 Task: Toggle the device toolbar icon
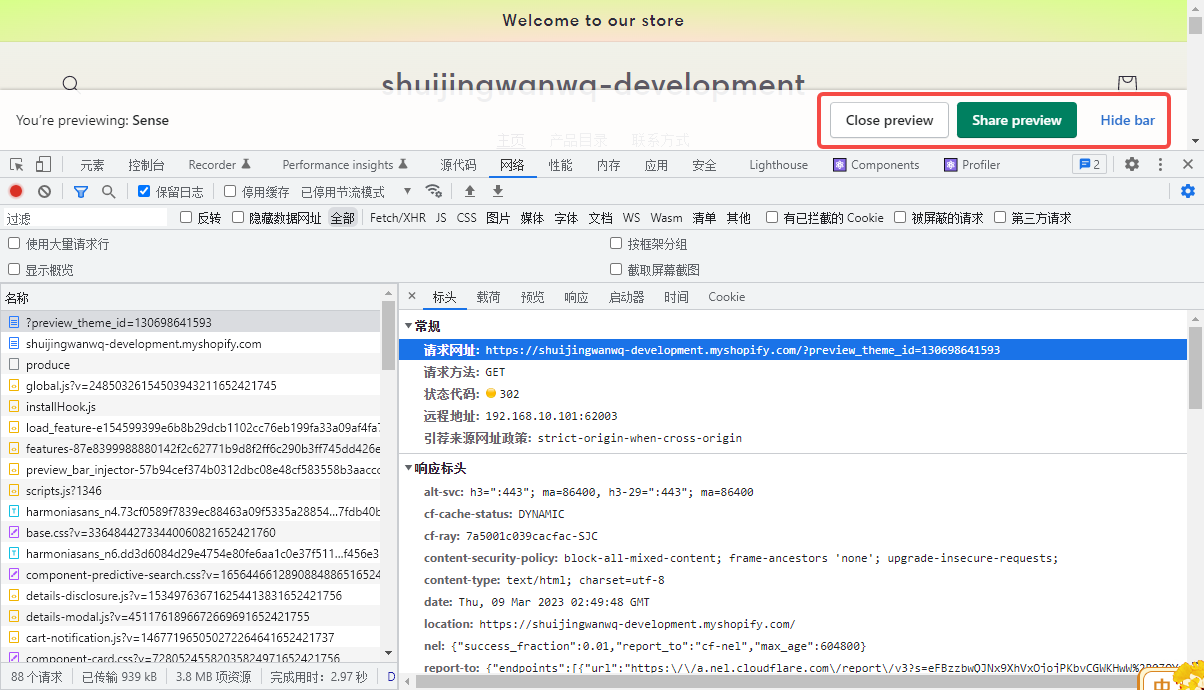click(43, 165)
